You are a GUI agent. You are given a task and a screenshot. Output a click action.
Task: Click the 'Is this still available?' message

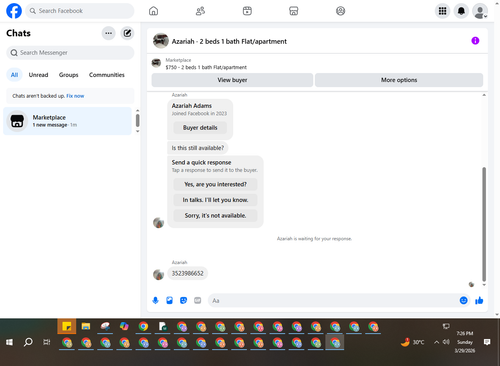198,148
